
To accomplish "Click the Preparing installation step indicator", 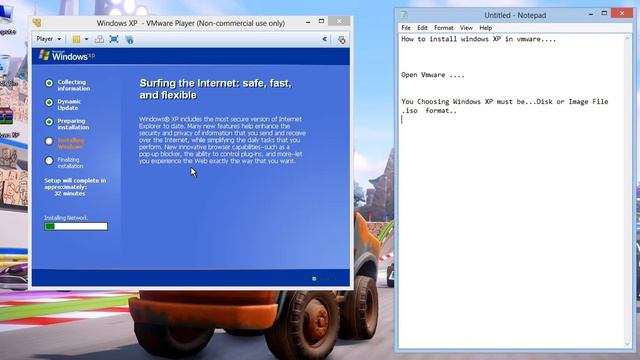I will coord(49,122).
